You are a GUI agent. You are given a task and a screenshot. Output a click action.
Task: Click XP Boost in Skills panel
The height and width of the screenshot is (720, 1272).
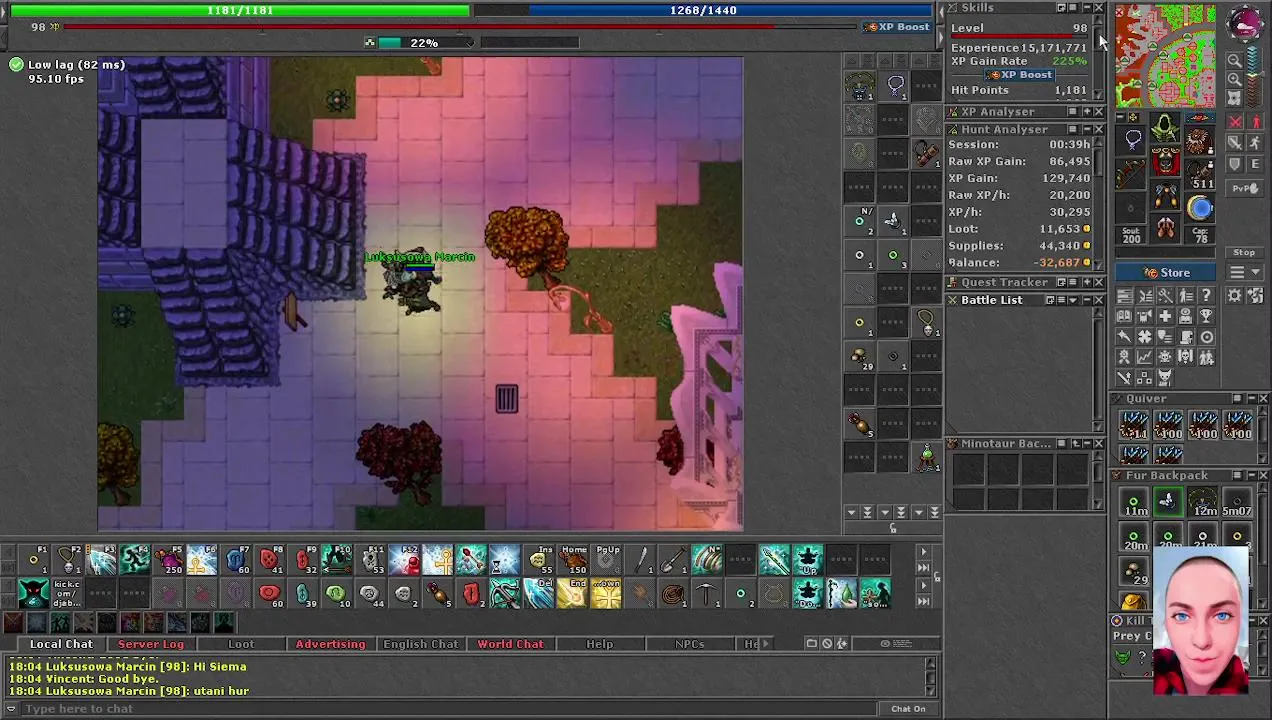(x=1019, y=75)
